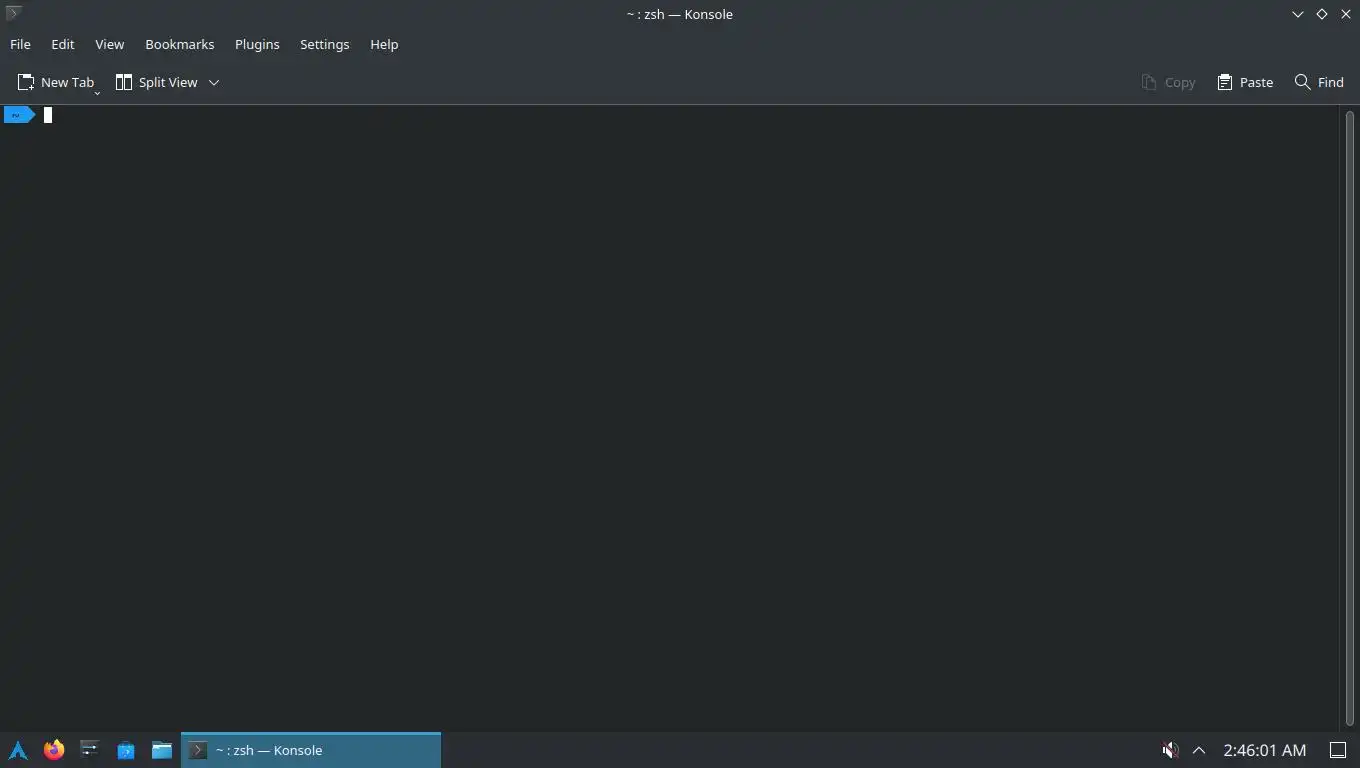Click the muted volume tray icon
The image size is (1360, 768).
pyautogui.click(x=1169, y=750)
